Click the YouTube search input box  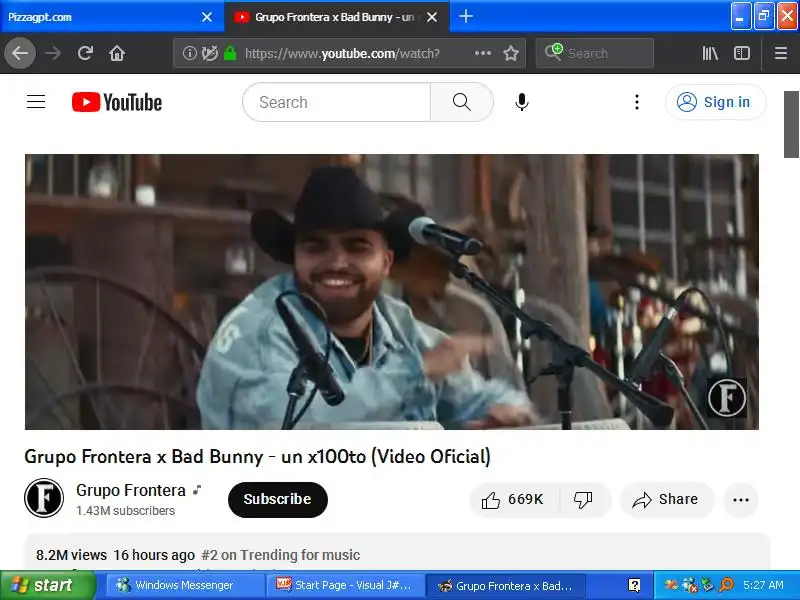click(x=337, y=102)
